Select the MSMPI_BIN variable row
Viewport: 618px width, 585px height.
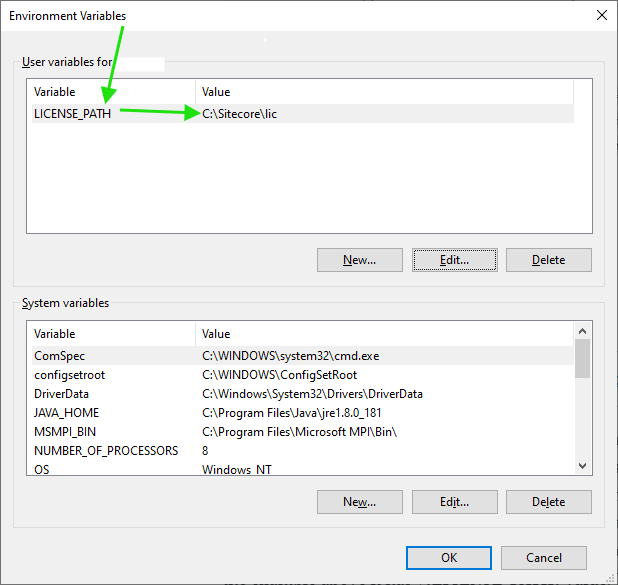(65, 431)
